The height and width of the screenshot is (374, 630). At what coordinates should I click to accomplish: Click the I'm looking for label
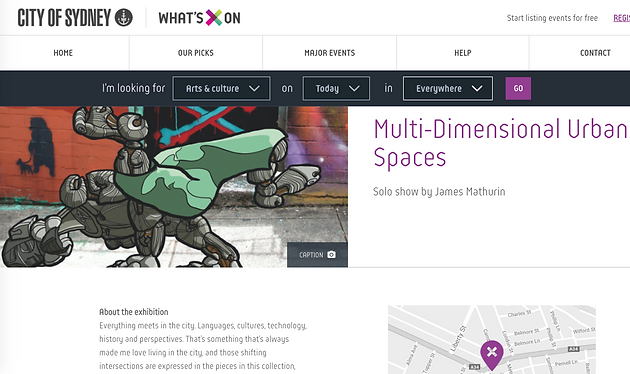tap(133, 88)
